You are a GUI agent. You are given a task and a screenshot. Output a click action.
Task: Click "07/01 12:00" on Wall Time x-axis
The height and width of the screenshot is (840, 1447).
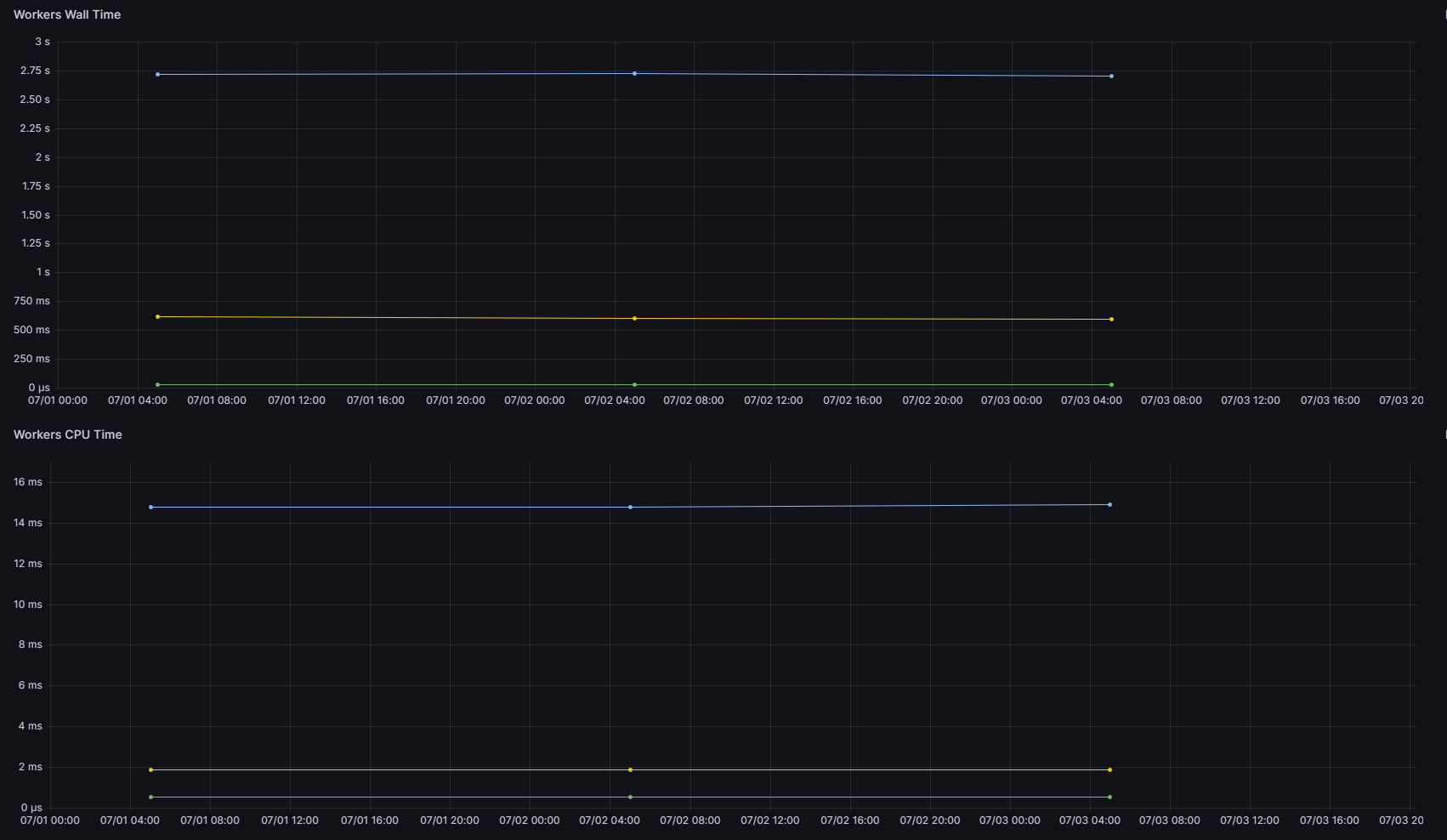297,400
